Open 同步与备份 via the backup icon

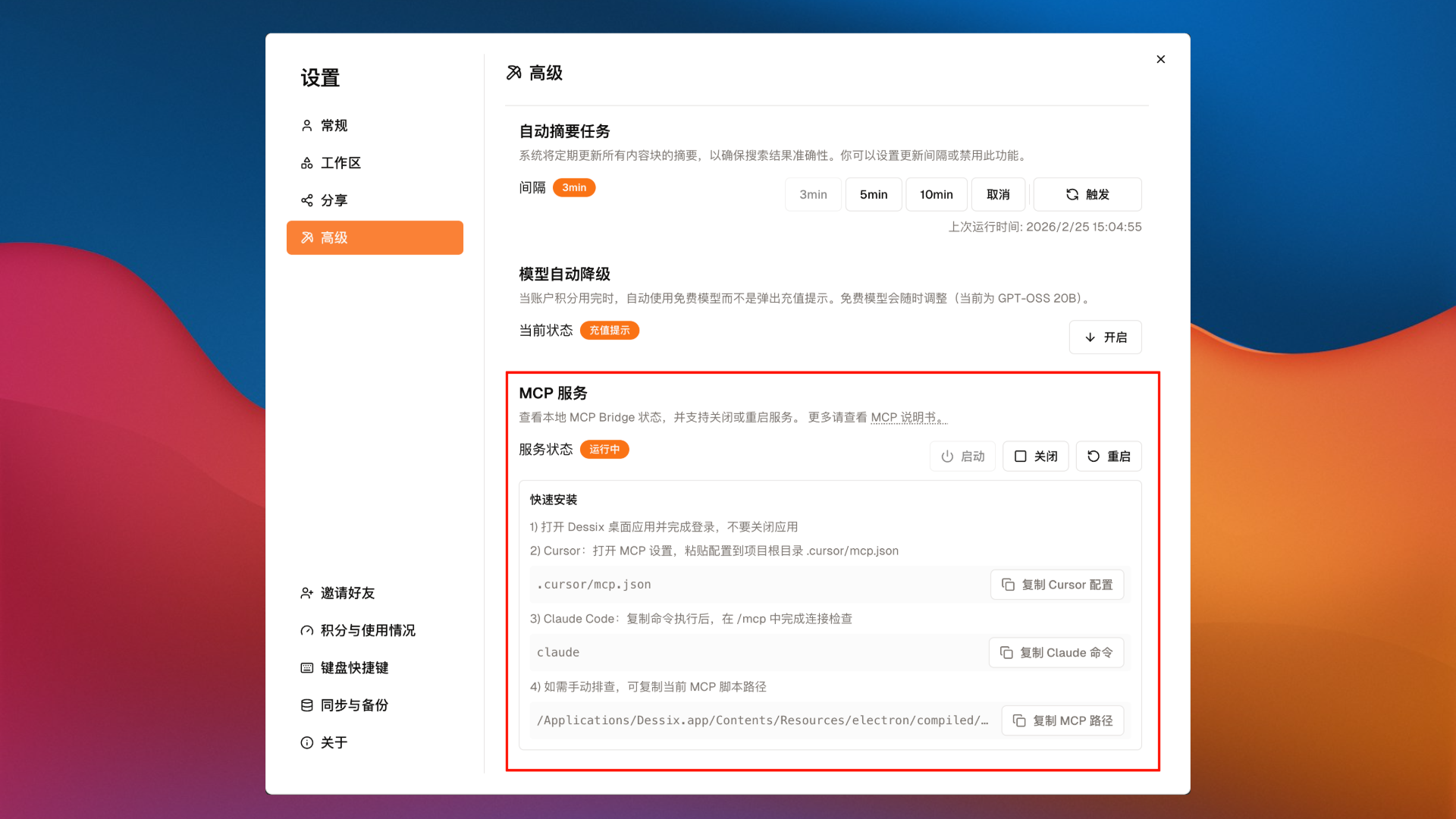(x=307, y=704)
